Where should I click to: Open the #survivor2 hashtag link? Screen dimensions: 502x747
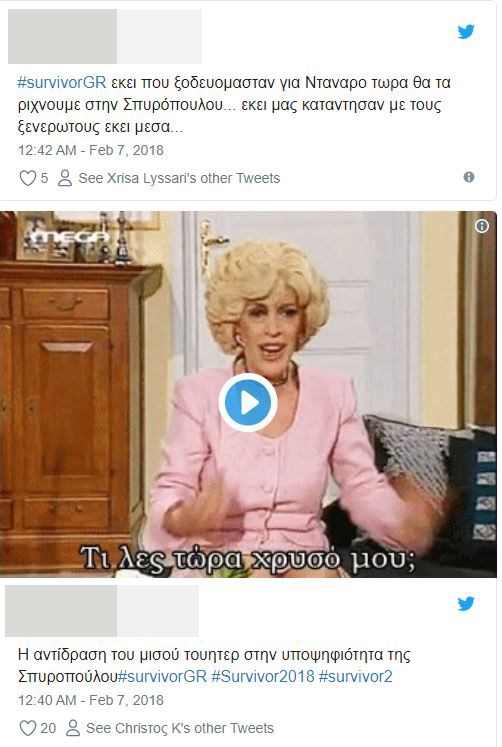click(x=355, y=676)
